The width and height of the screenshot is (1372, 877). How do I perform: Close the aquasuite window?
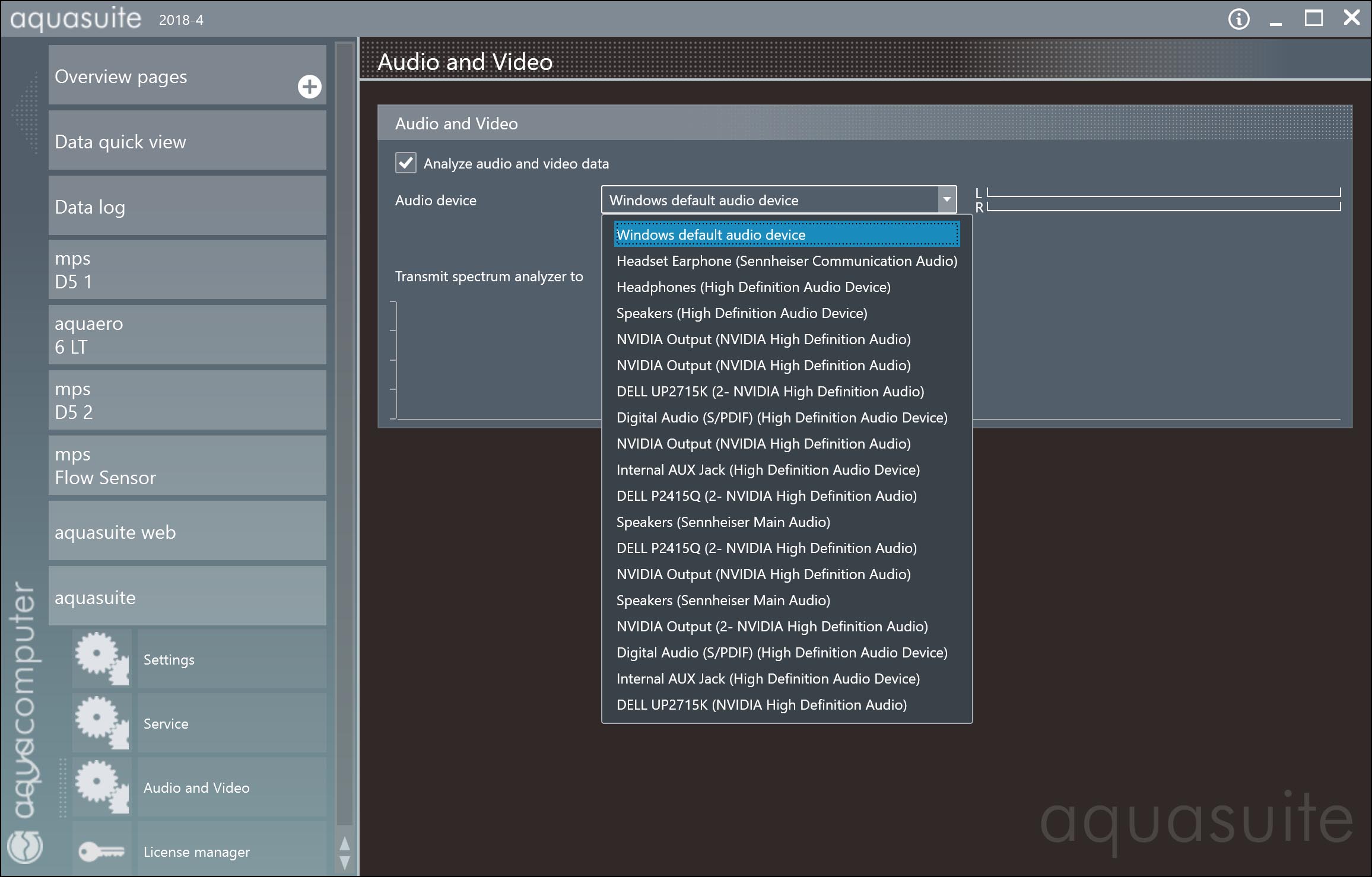point(1351,18)
